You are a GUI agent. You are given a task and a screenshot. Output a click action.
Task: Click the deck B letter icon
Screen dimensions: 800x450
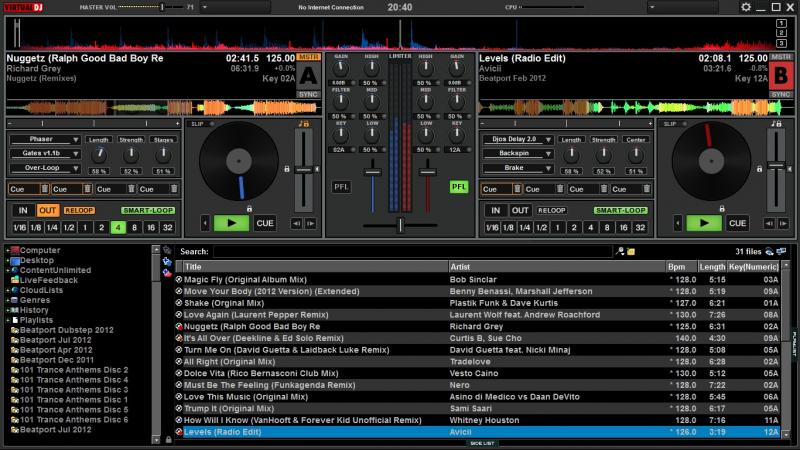(779, 75)
